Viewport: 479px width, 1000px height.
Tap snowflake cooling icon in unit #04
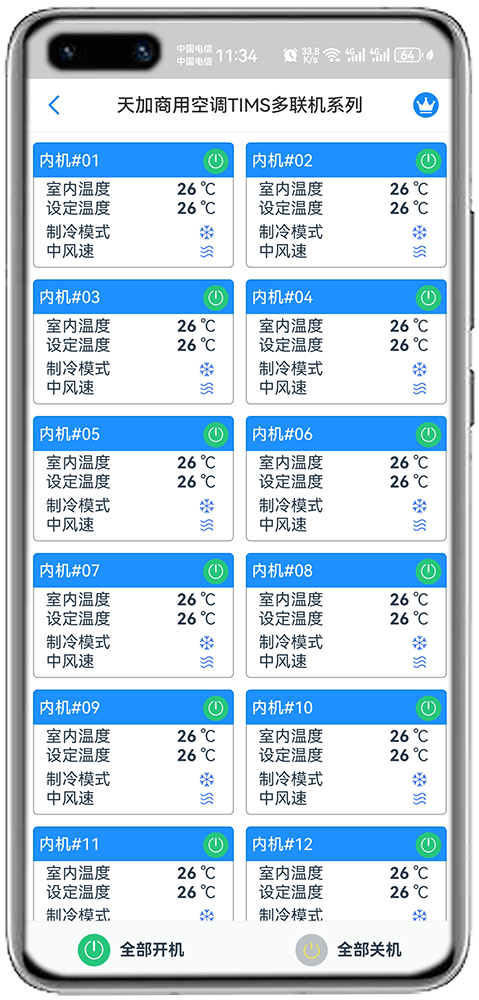click(419, 369)
